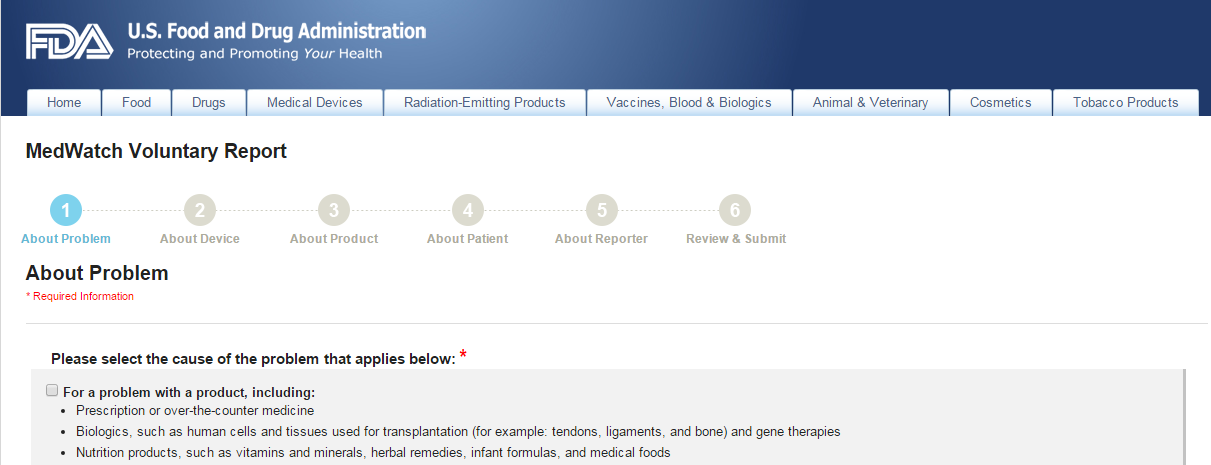
Task: Select step 1 About Problem circle
Action: [66, 210]
